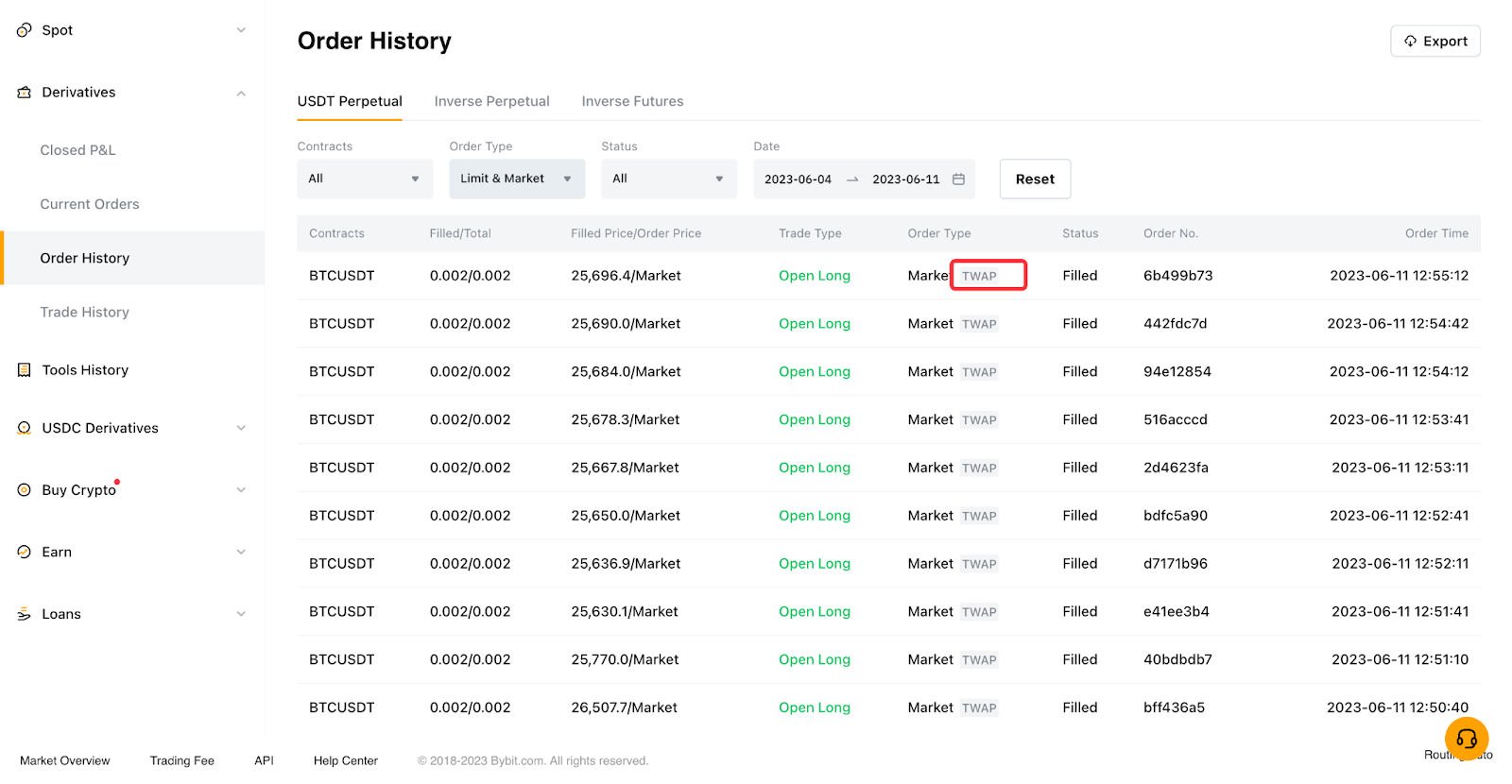Screen dimensions: 1512x784
Task: Click the USDC Derivatives icon
Action: [x=25, y=428]
